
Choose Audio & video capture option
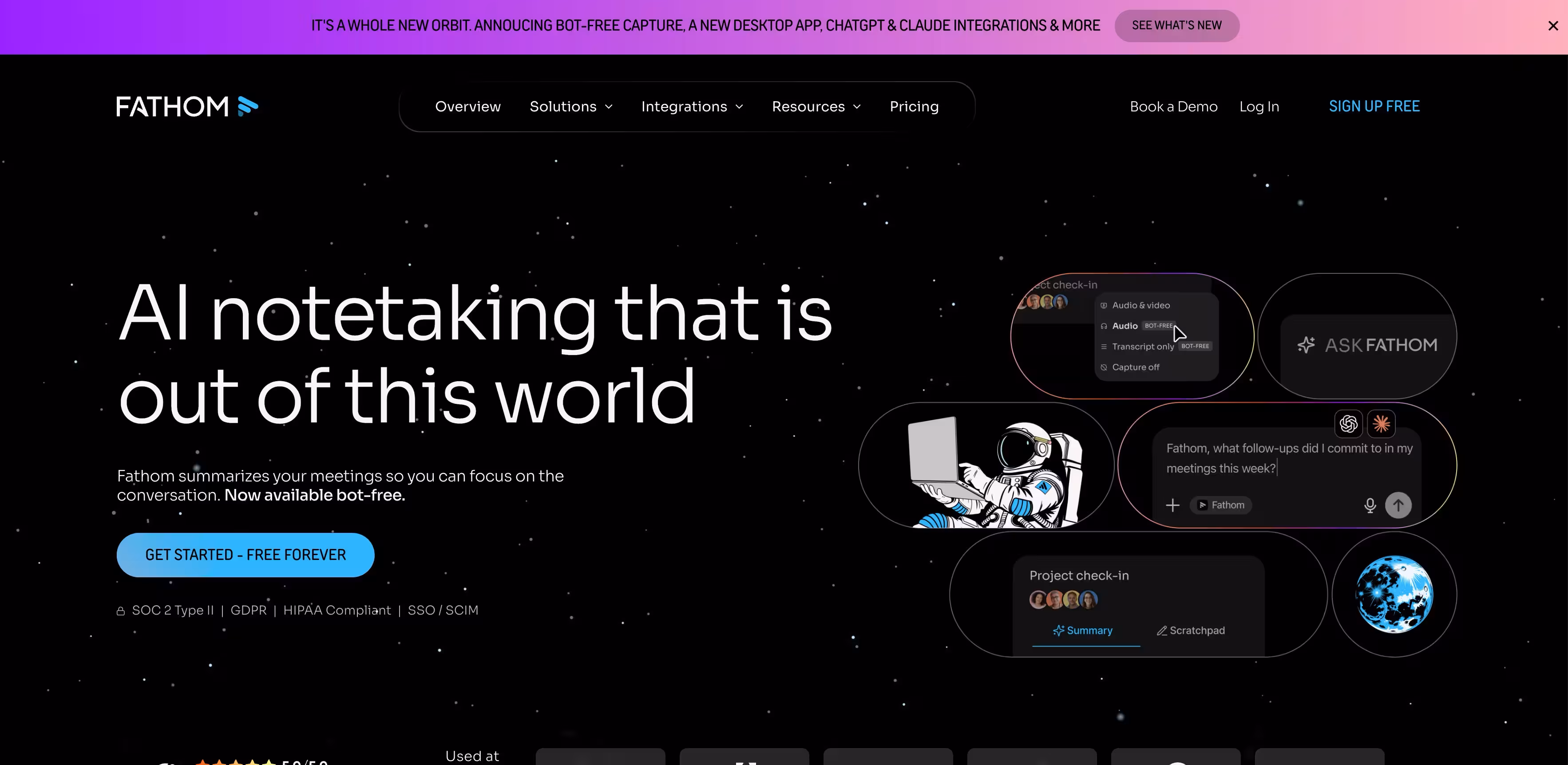1135,306
